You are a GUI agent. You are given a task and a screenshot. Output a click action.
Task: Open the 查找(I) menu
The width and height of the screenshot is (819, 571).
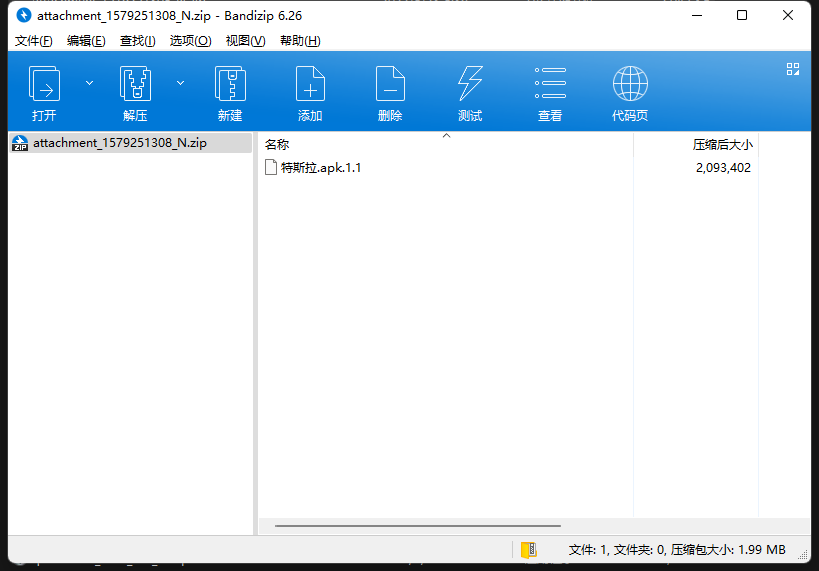tap(137, 41)
